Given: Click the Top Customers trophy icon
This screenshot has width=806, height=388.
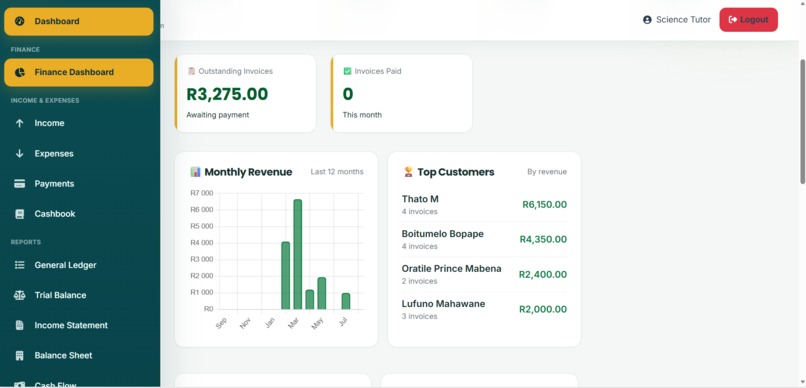Looking at the screenshot, I should pos(408,172).
